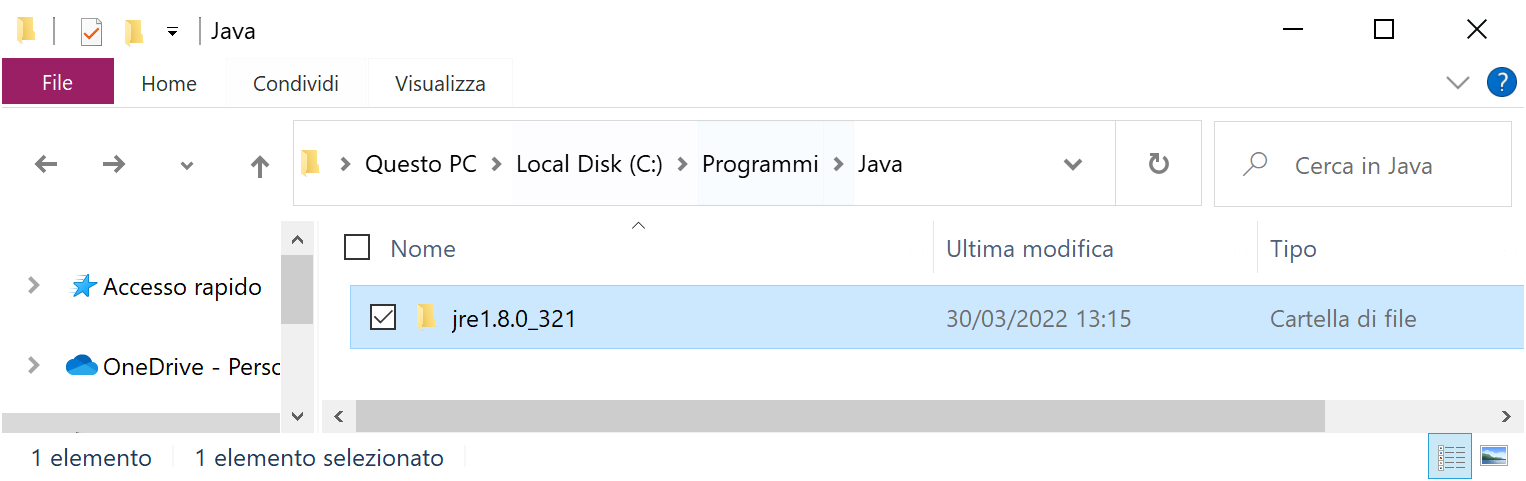Open the File menu tab
Viewport: 1526px width, 481px height.
point(57,83)
